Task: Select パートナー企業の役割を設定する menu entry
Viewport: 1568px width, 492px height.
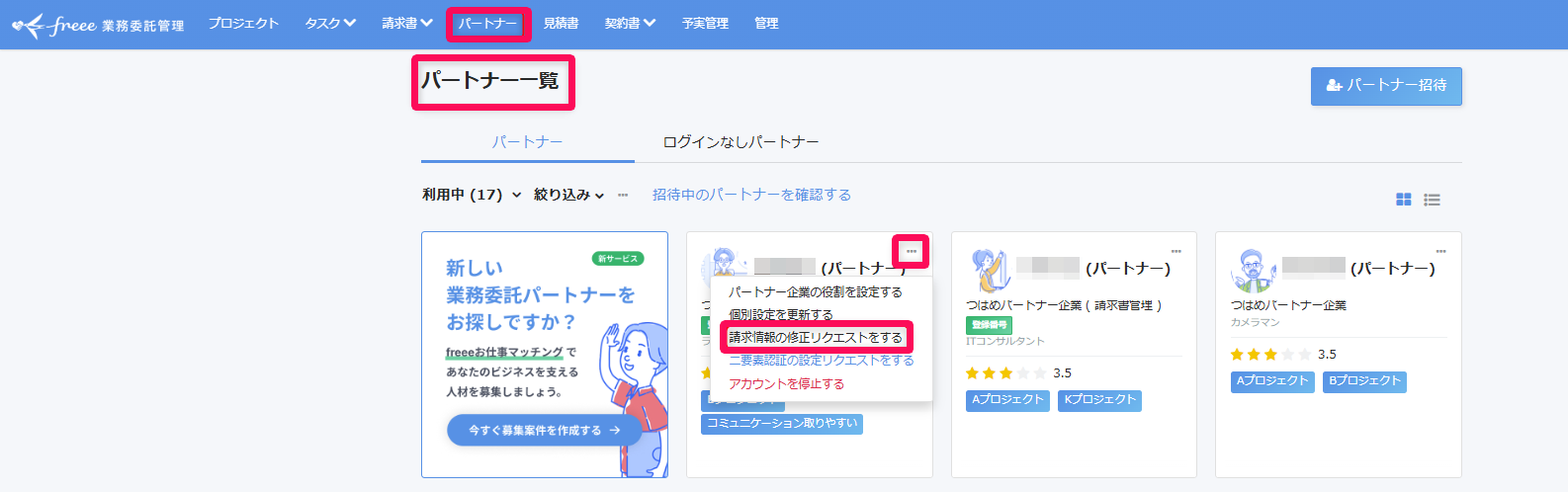Action: point(816,292)
